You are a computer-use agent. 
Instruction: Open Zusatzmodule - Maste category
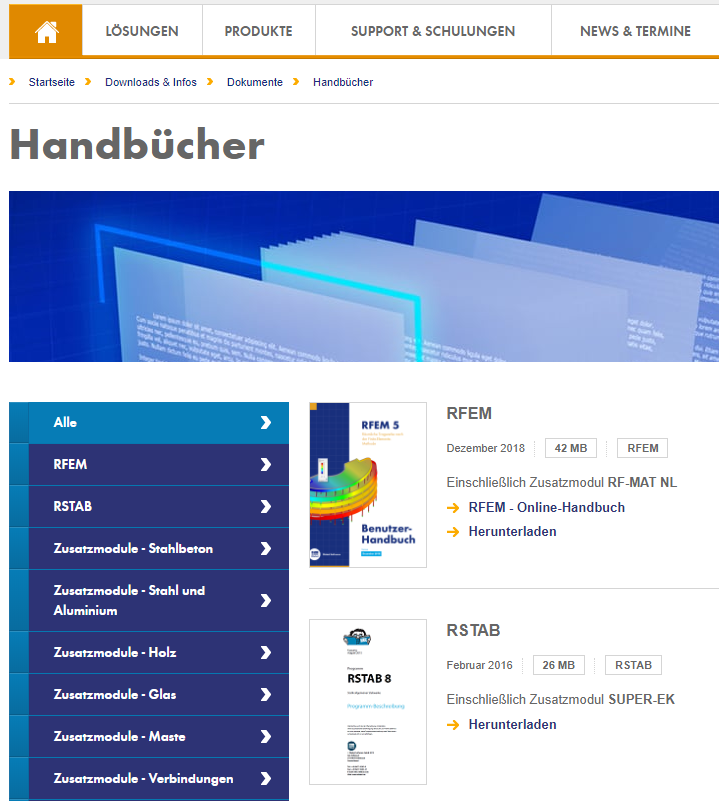pyautogui.click(x=149, y=736)
